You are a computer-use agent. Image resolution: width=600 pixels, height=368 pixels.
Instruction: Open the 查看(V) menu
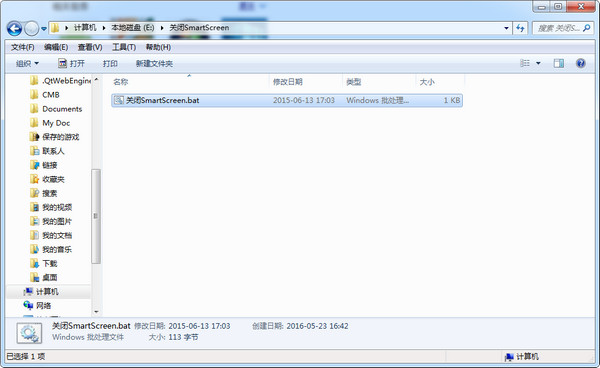tap(90, 47)
